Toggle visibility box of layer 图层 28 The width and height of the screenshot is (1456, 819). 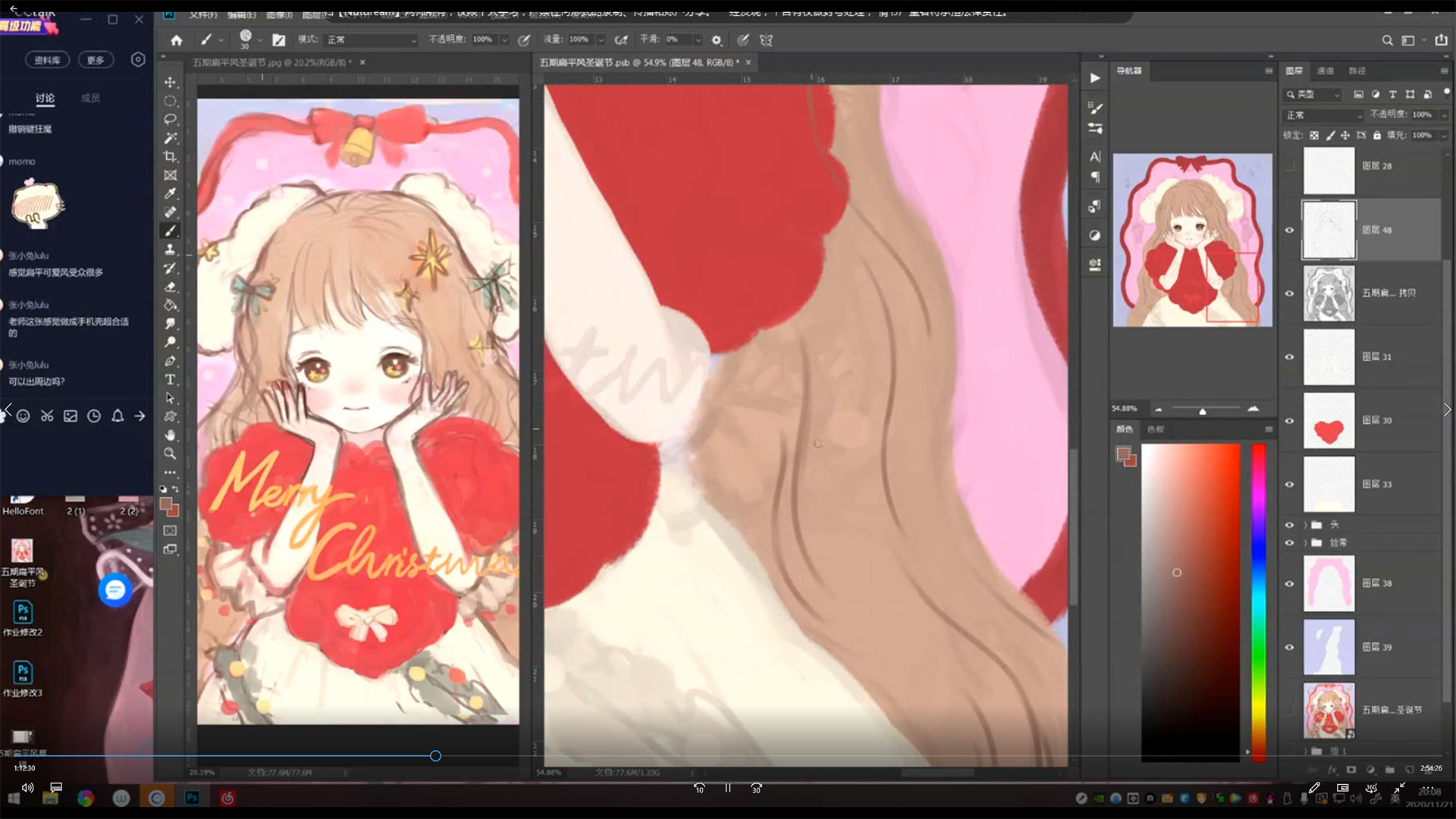point(1289,166)
